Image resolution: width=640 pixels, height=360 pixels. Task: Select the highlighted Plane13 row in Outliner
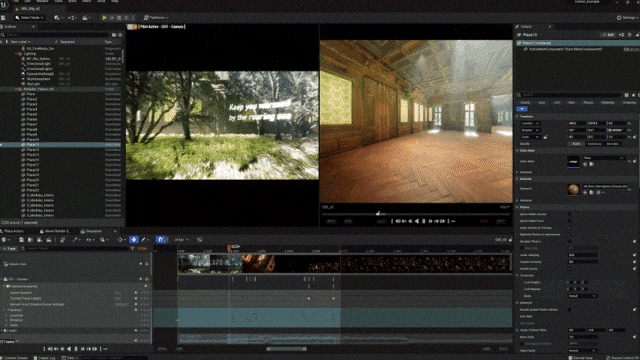61,144
